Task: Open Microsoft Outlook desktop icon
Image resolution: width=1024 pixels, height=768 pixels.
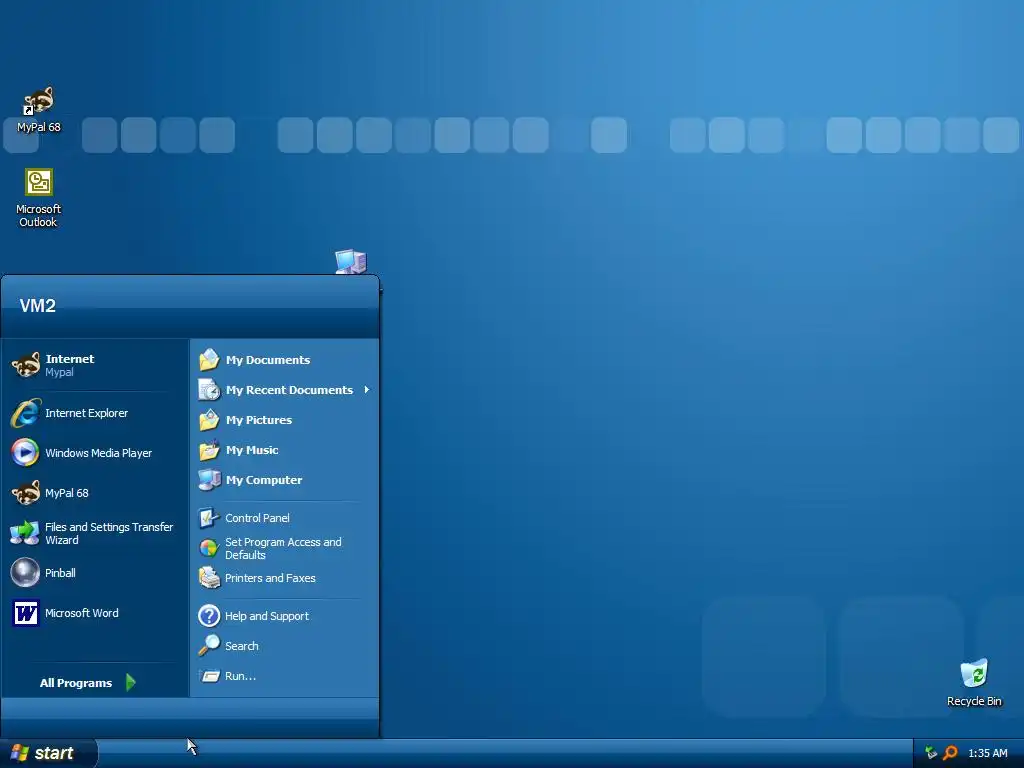Action: click(38, 198)
